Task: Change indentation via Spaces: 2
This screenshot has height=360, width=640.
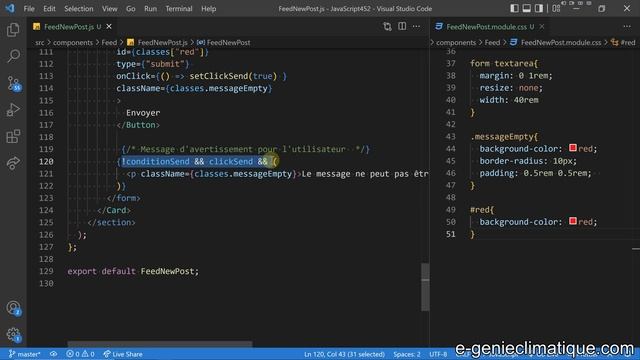Action: tap(407, 354)
